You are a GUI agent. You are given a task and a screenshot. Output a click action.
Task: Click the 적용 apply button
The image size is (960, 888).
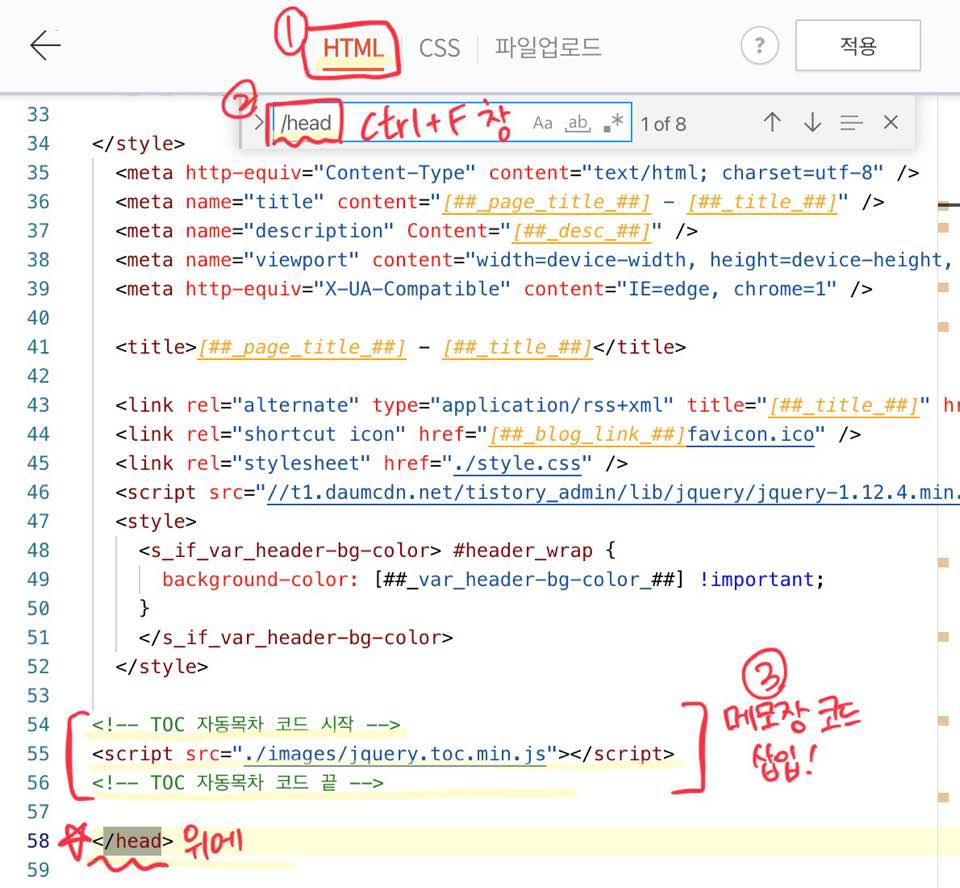(858, 45)
